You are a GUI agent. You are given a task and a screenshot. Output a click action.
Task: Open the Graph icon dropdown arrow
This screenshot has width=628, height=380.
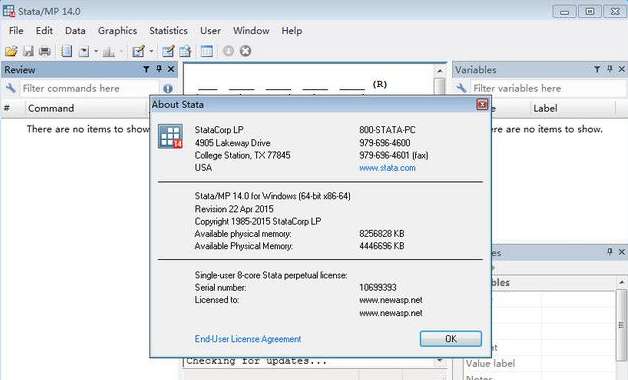click(121, 51)
